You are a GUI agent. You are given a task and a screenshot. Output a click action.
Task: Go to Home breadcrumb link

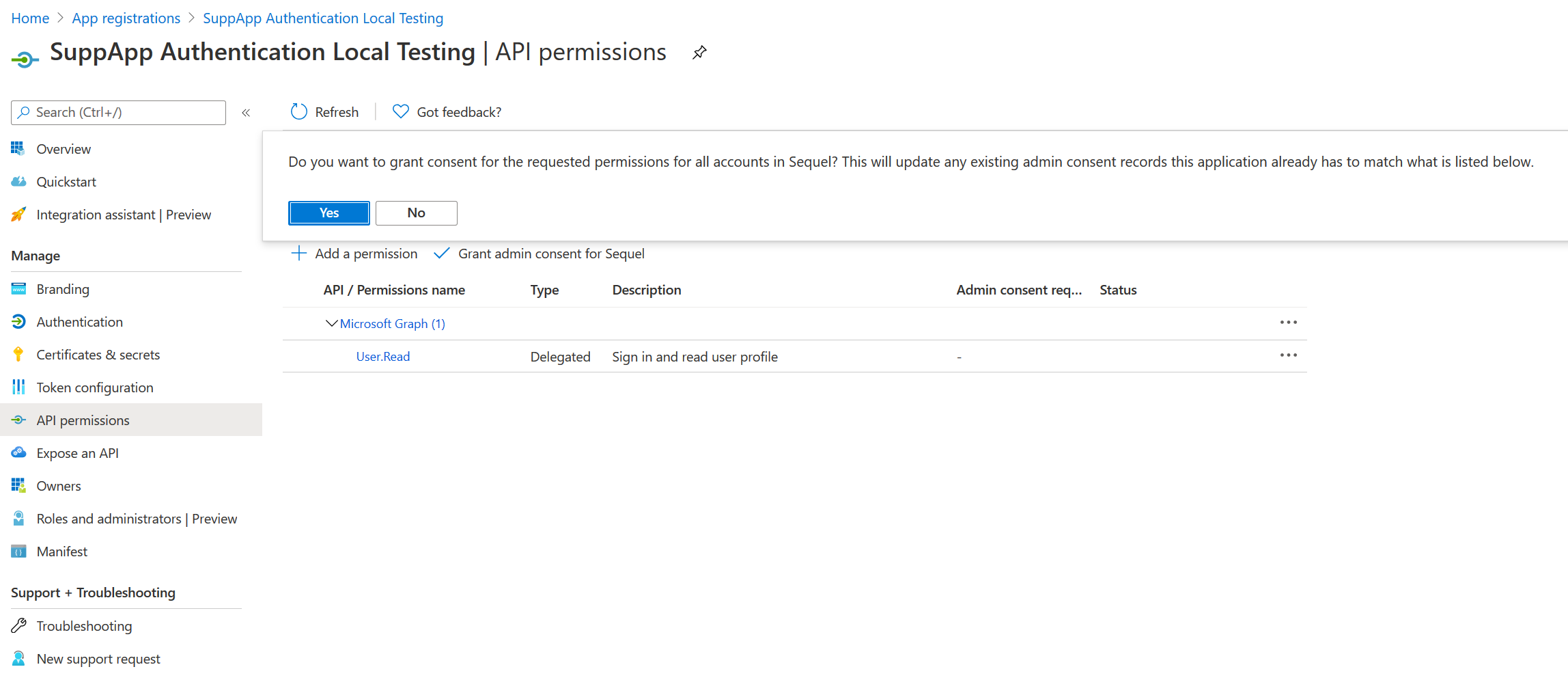pyautogui.click(x=30, y=18)
